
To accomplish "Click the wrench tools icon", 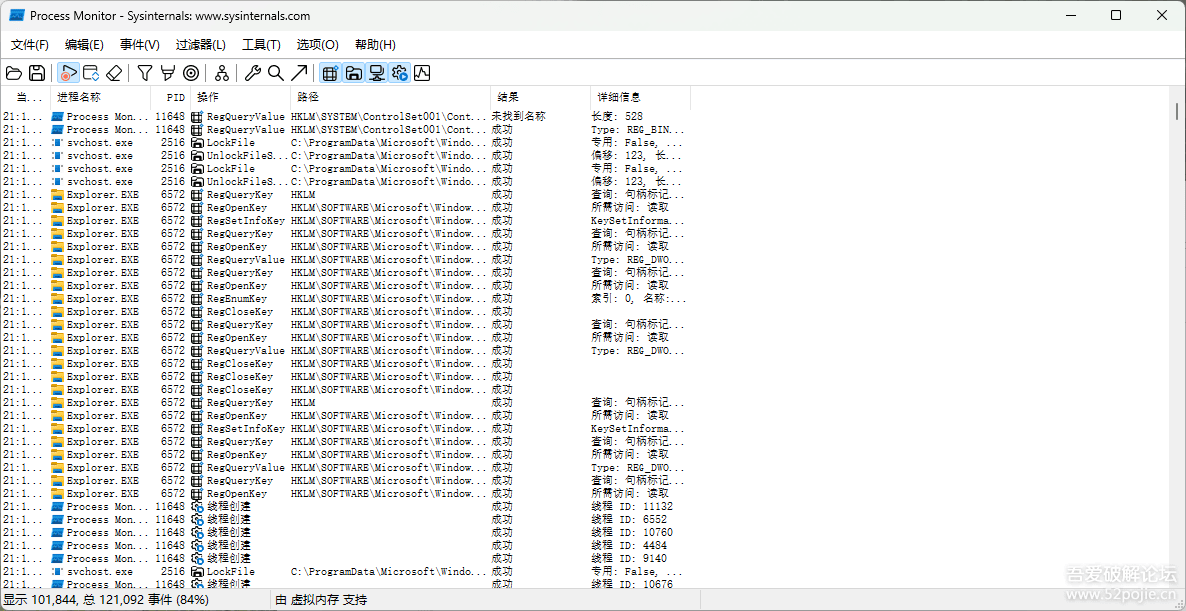I will (x=253, y=73).
